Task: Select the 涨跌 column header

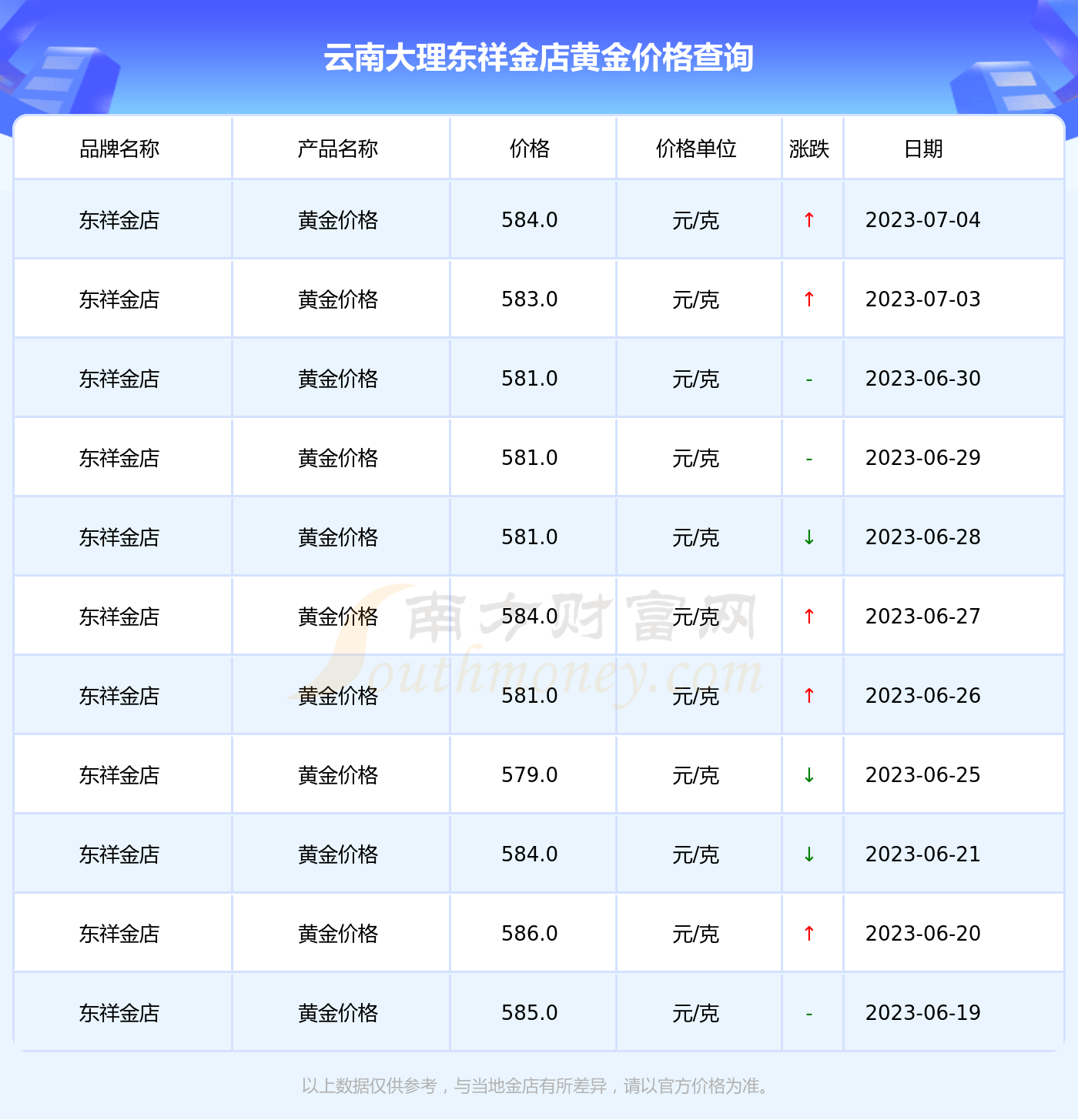Action: point(809,149)
